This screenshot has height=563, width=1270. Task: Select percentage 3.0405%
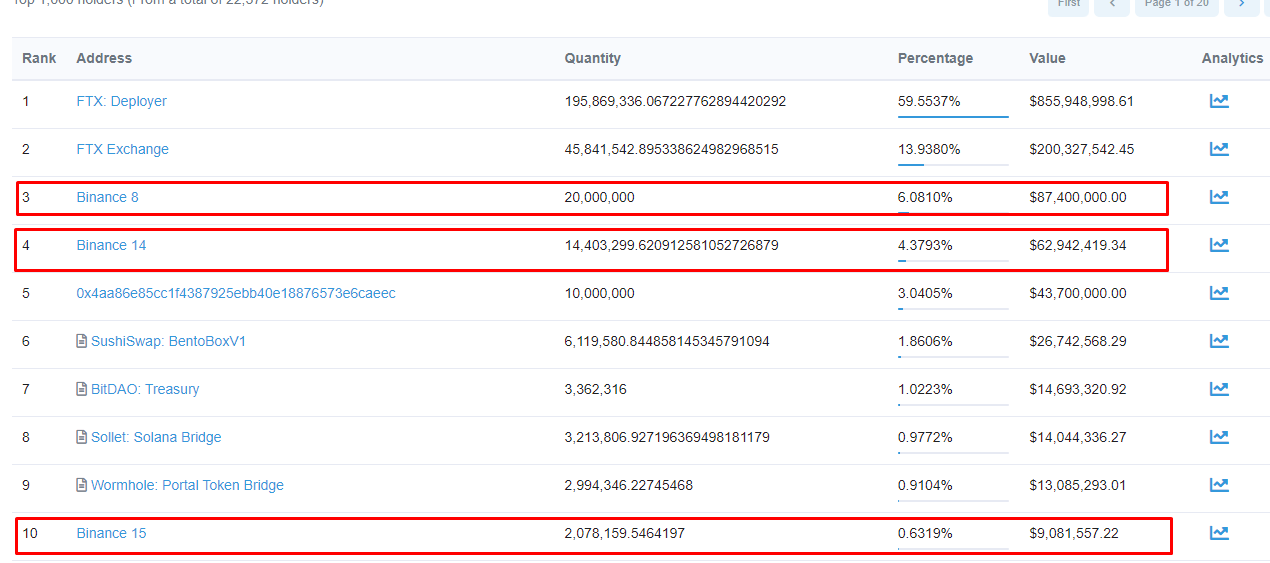click(x=925, y=293)
